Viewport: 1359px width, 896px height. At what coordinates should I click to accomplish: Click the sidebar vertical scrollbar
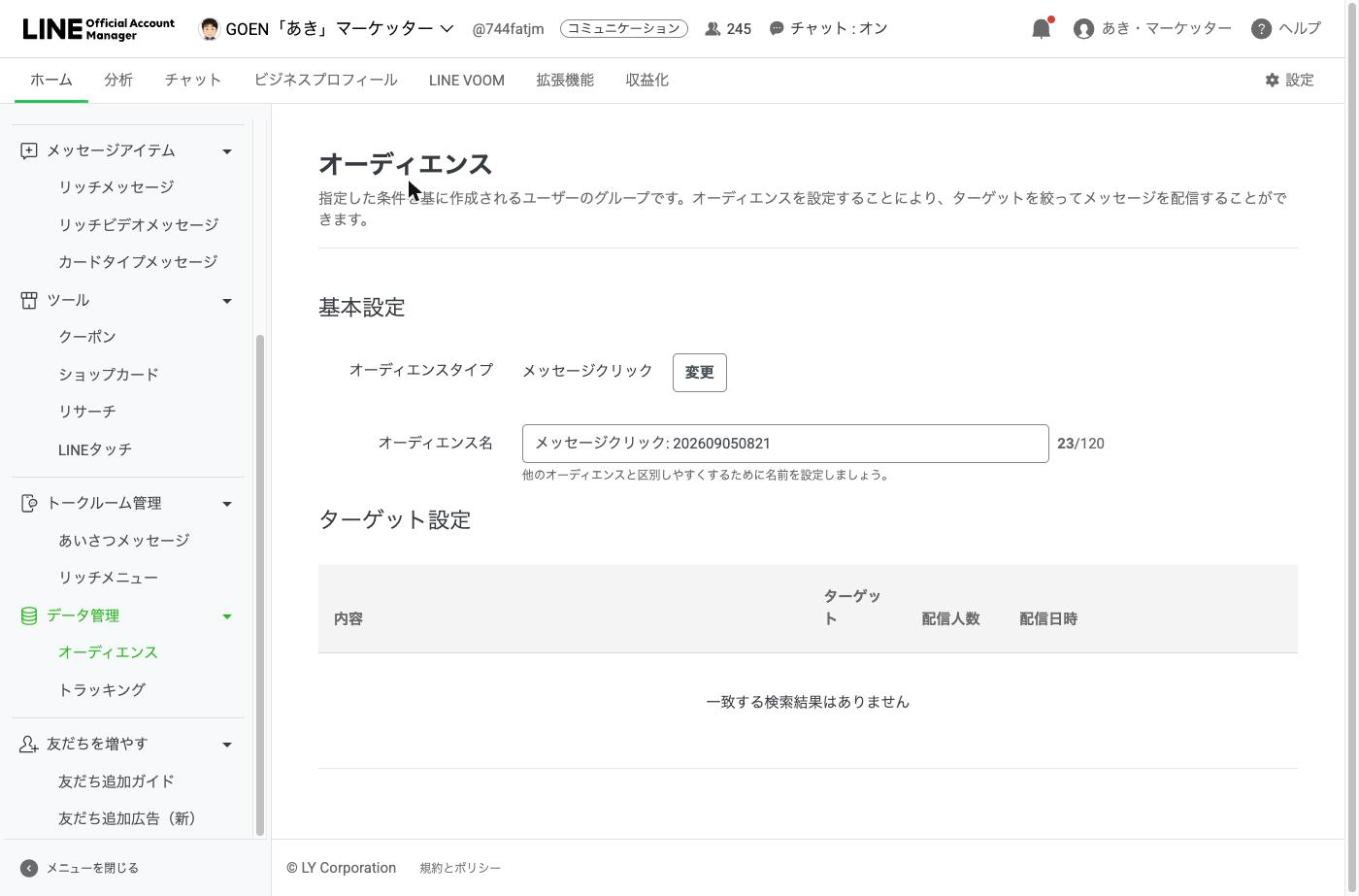coord(261,585)
